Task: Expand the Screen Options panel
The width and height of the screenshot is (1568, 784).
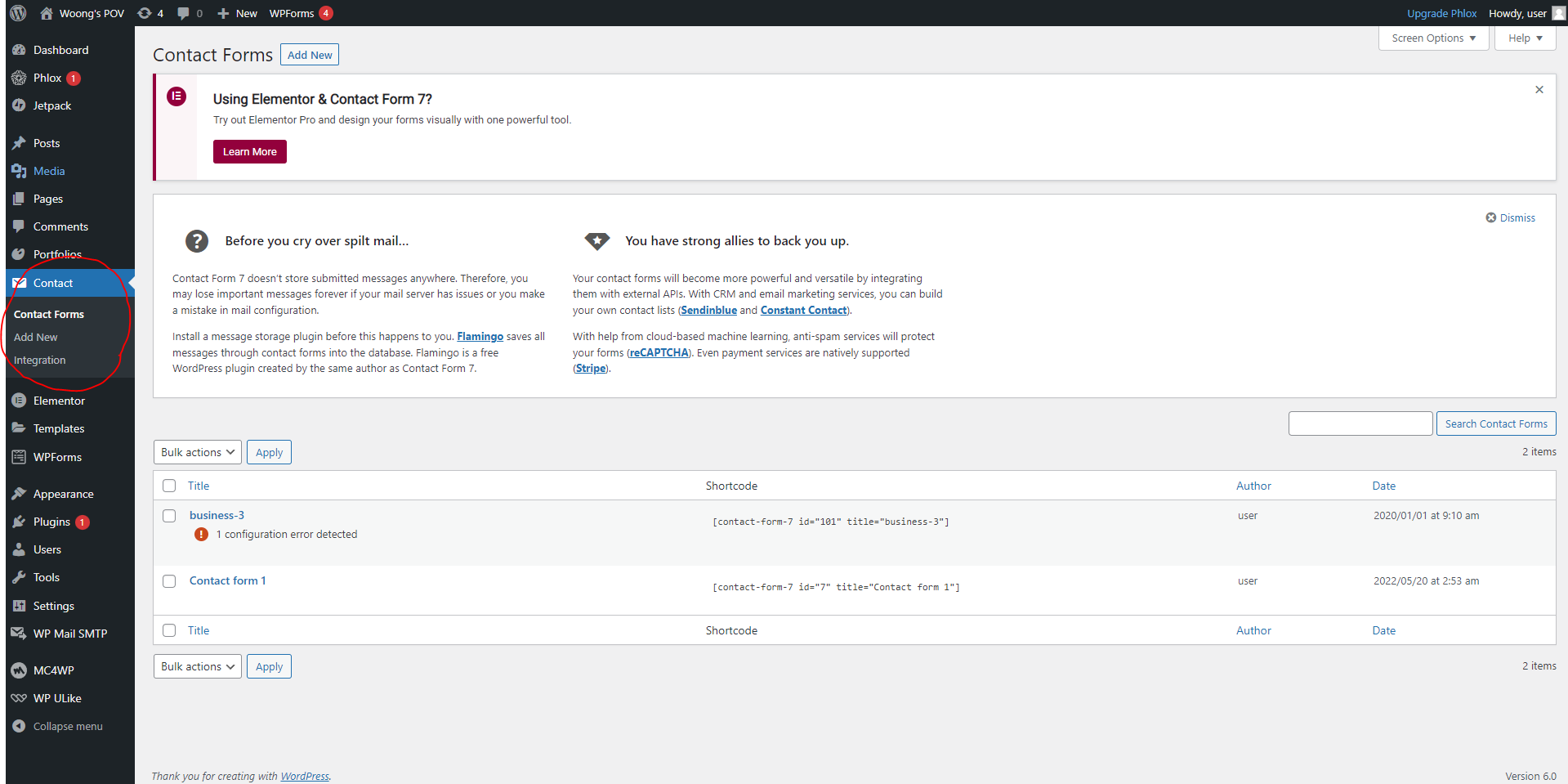Action: tap(1434, 38)
